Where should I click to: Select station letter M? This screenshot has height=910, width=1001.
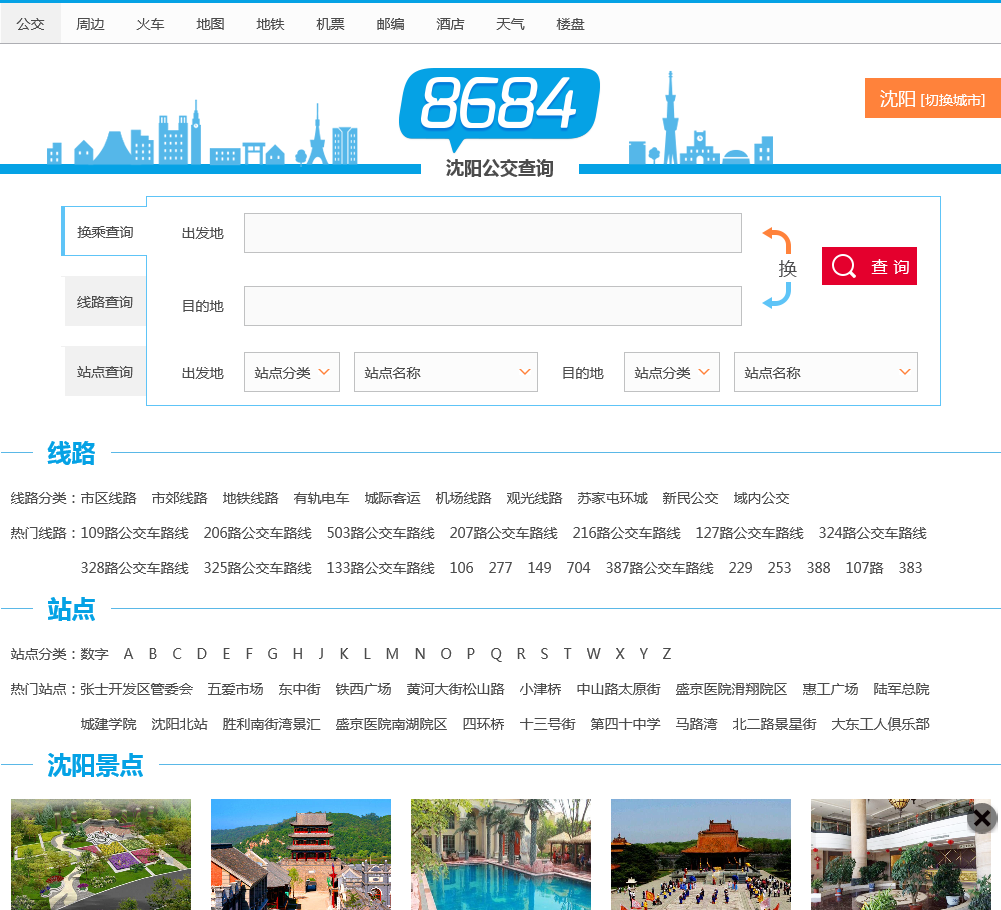[x=392, y=654]
